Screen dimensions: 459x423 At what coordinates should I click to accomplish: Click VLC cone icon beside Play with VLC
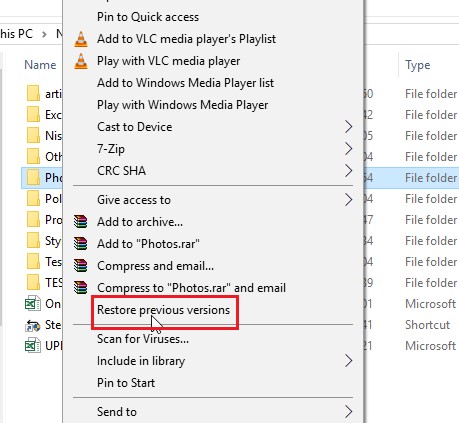[x=81, y=61]
